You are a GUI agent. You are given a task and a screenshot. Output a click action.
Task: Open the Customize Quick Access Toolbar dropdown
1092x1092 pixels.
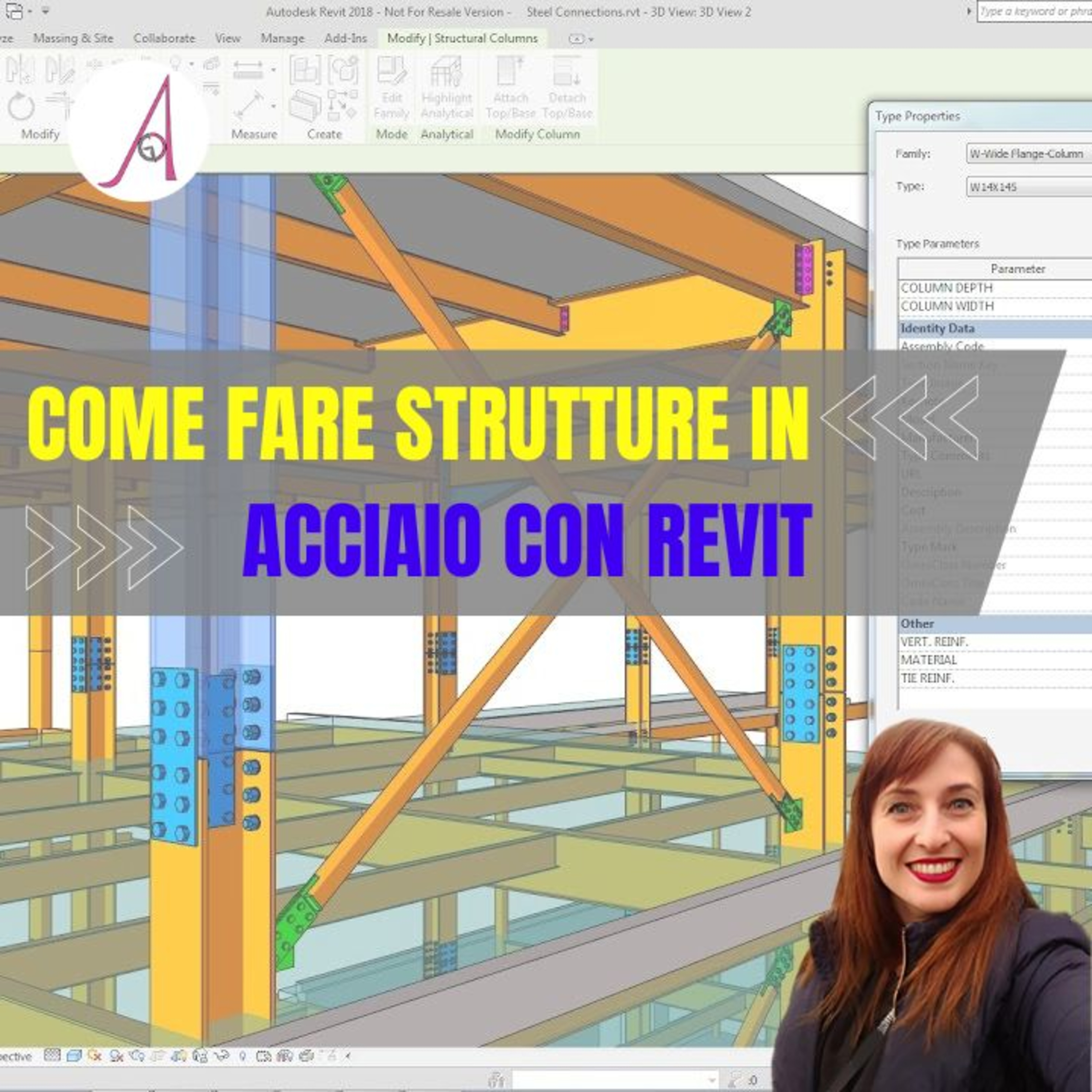tap(46, 11)
